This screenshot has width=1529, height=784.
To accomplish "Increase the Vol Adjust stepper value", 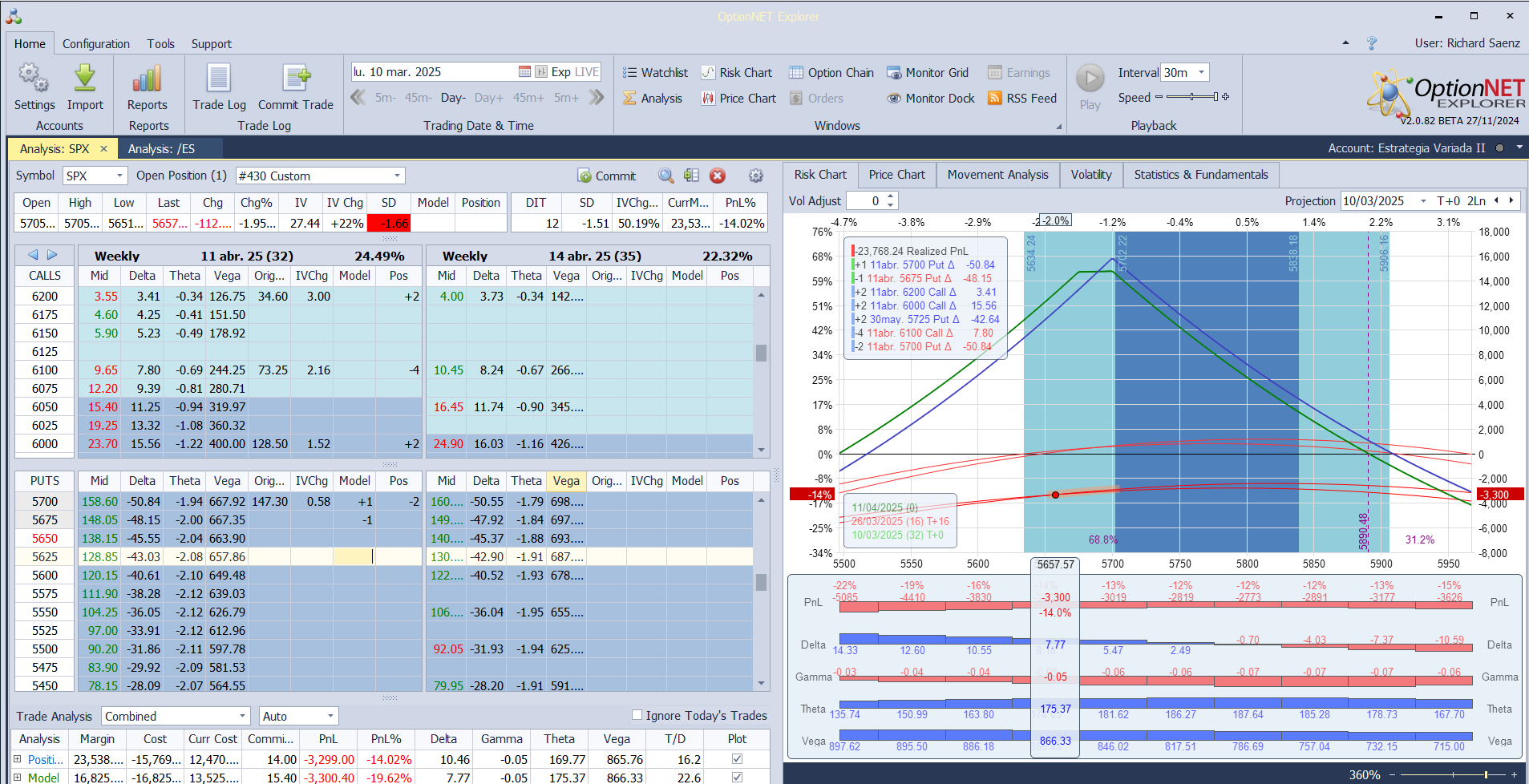I will 891,197.
